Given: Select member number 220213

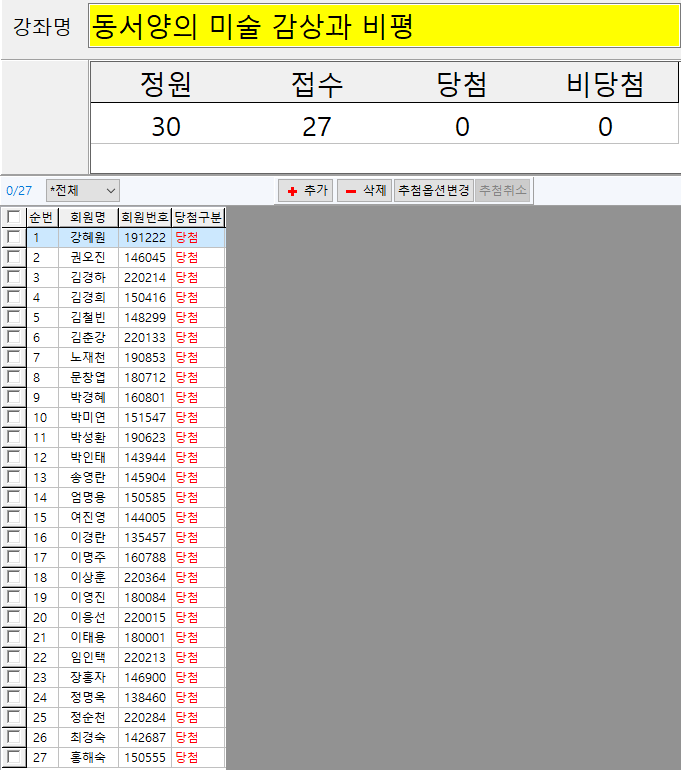Looking at the screenshot, I should [145, 658].
